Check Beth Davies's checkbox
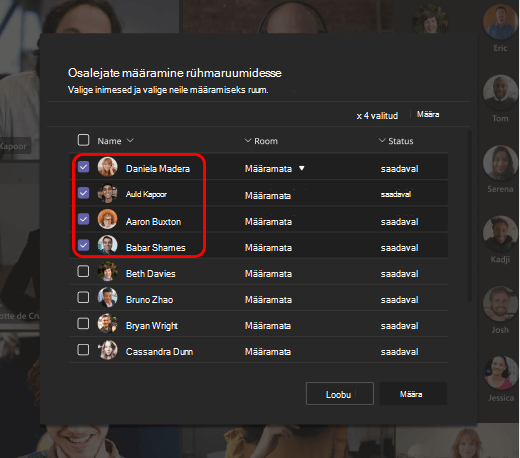Screen dimensions: 520x458 83,271
